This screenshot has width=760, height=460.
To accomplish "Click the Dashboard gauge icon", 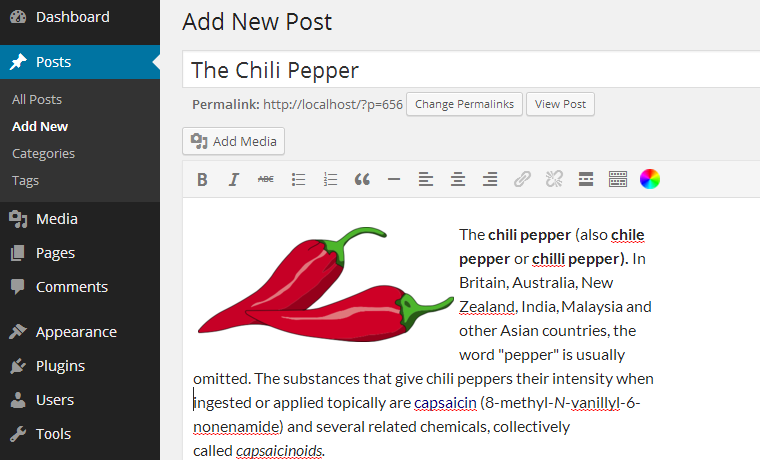I will [18, 17].
